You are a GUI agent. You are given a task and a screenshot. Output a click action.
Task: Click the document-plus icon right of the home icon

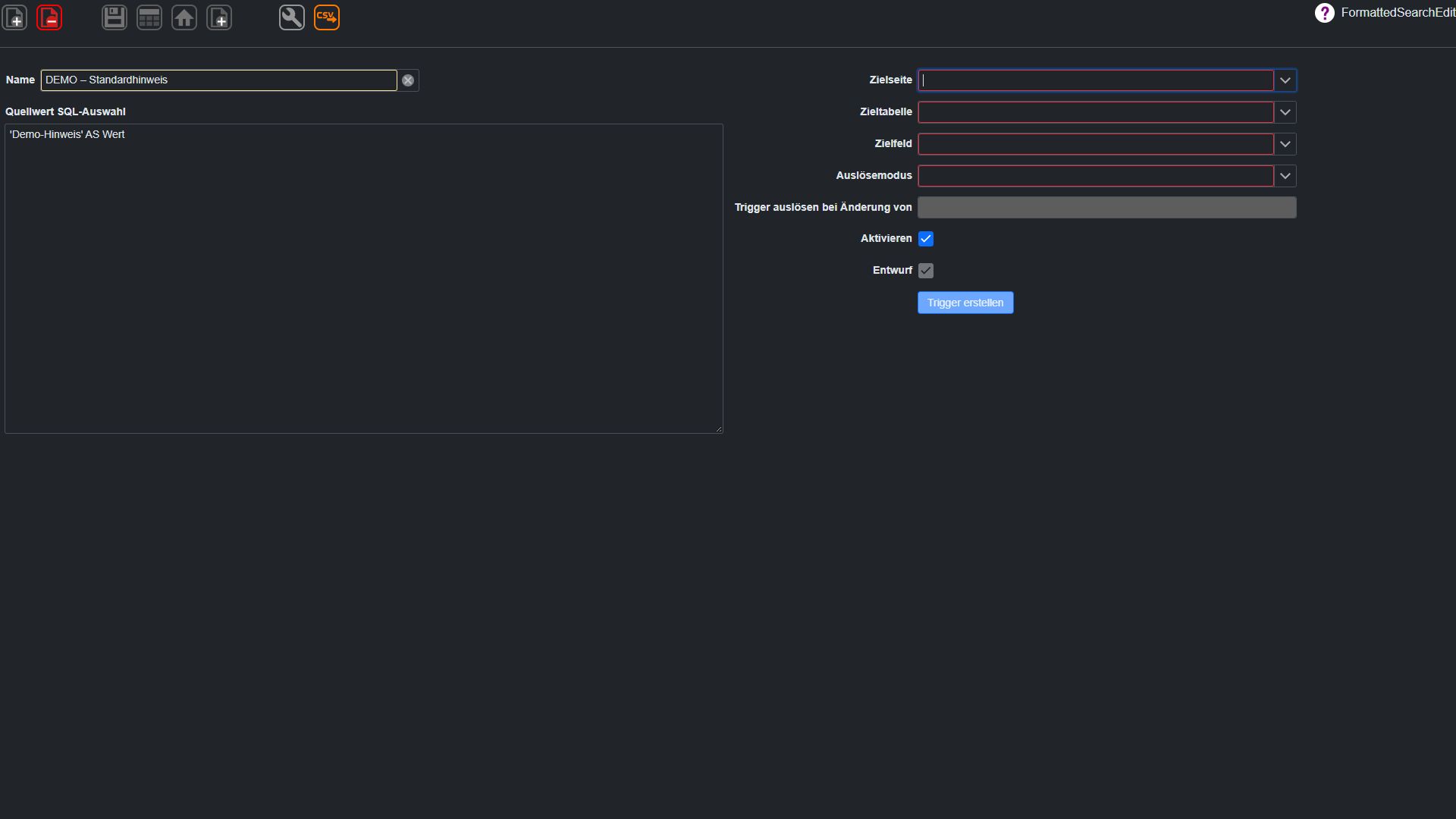coord(219,17)
